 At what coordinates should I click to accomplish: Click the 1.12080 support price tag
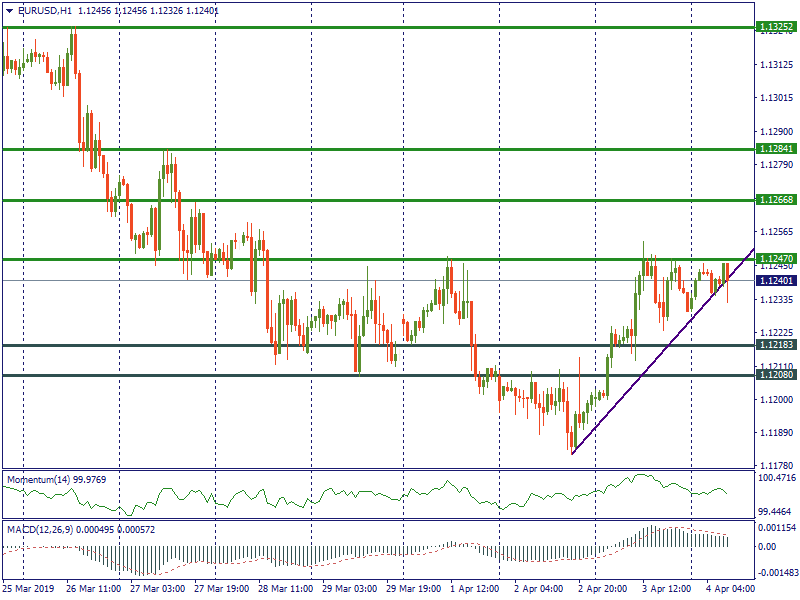pos(776,375)
